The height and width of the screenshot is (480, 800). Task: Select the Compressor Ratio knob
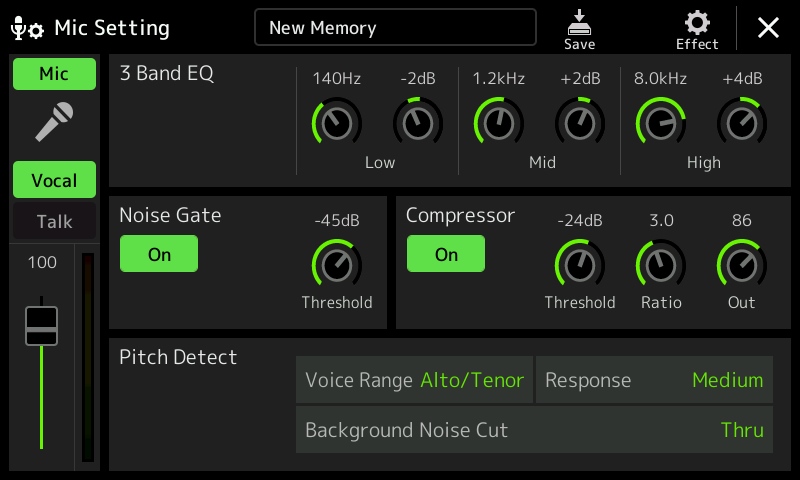(661, 265)
